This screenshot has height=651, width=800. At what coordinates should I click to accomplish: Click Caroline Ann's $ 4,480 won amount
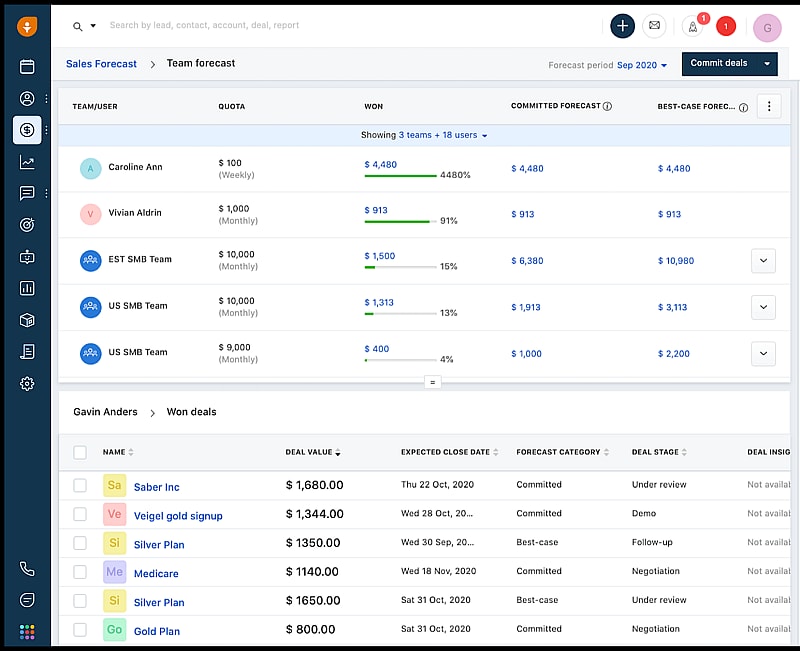381,165
